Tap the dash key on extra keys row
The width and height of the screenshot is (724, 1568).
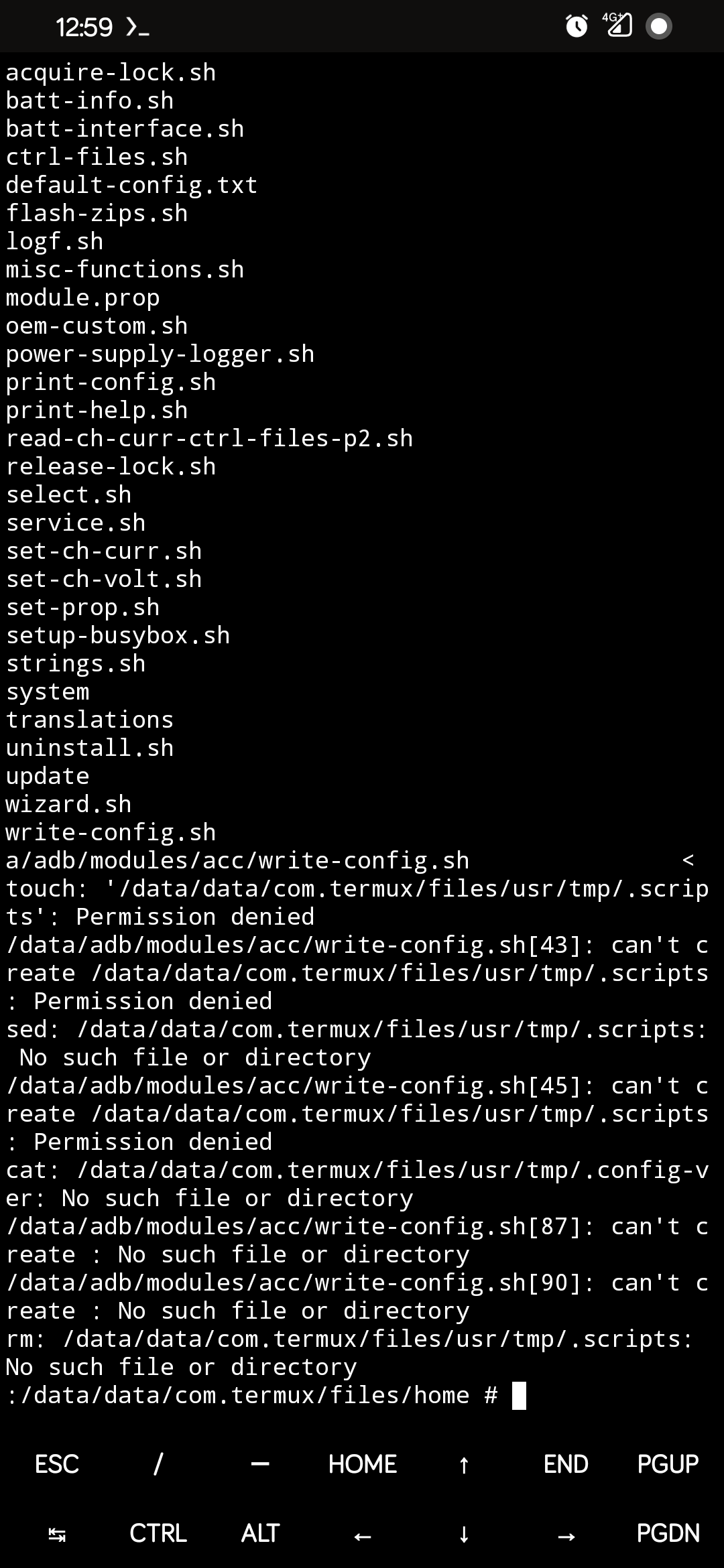tap(259, 1463)
